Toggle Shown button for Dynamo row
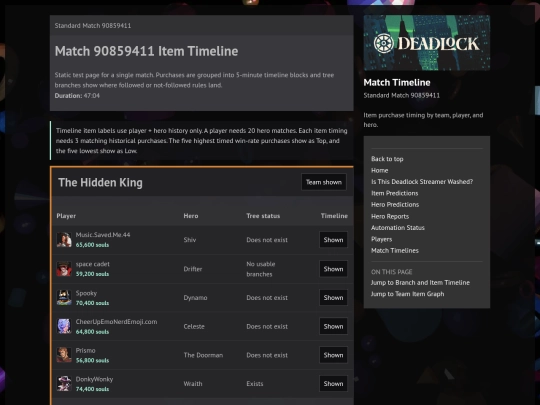540x405 pixels. [x=333, y=298]
